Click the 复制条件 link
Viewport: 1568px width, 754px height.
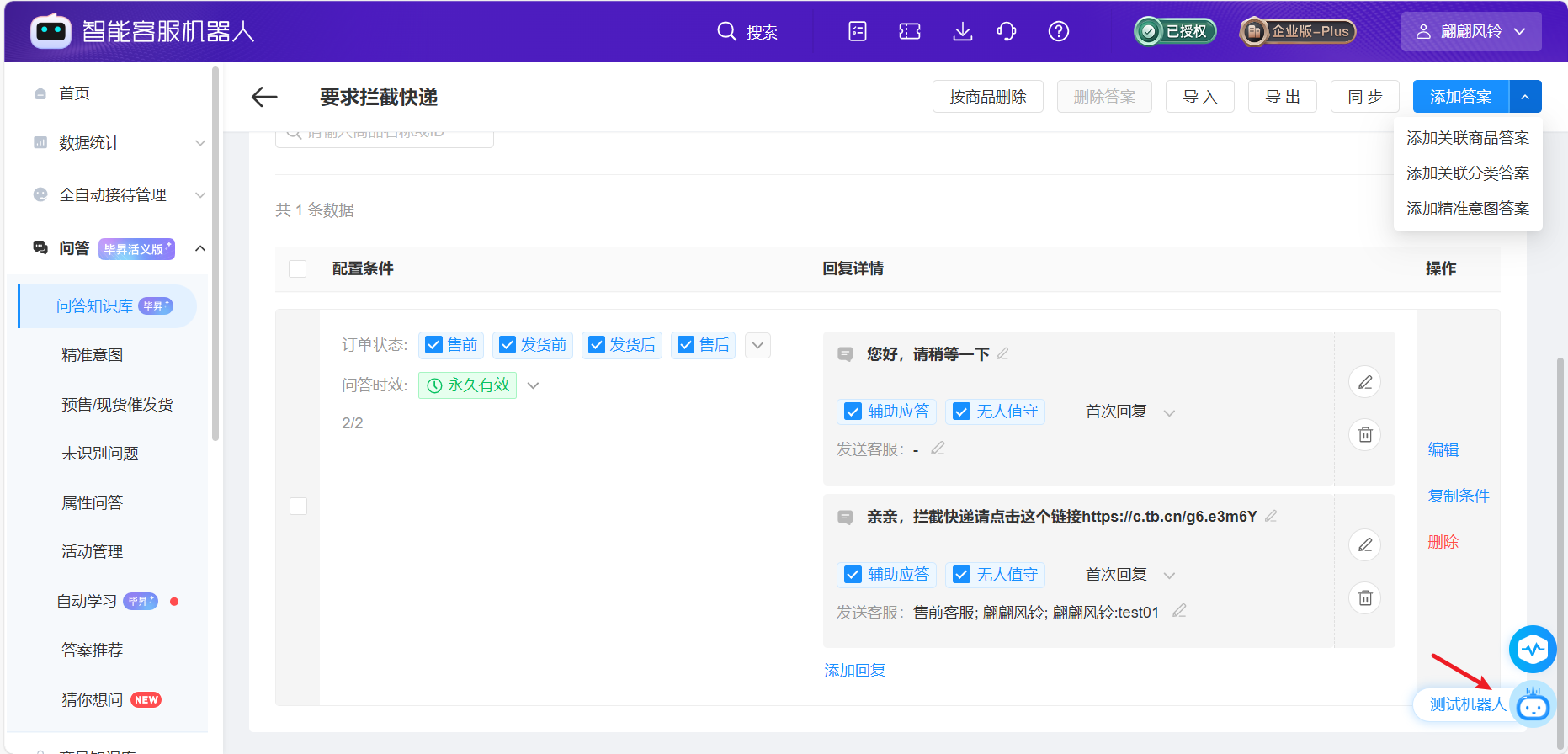pyautogui.click(x=1459, y=496)
